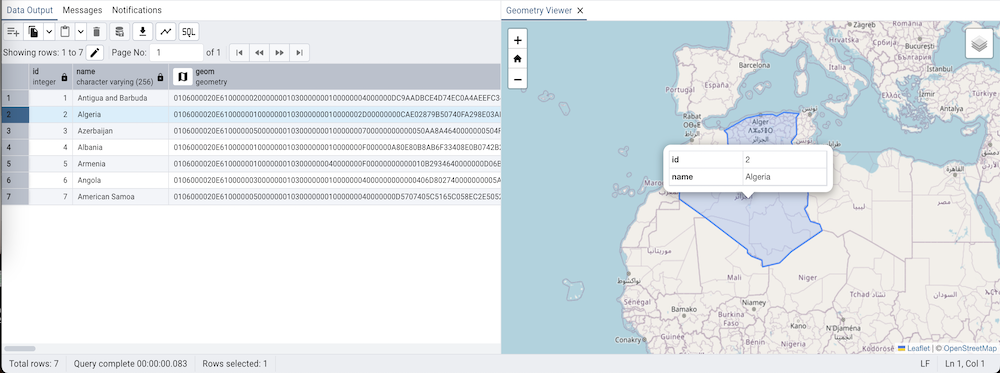Reset map to home view
This screenshot has height=373, width=1000.
click(517, 59)
